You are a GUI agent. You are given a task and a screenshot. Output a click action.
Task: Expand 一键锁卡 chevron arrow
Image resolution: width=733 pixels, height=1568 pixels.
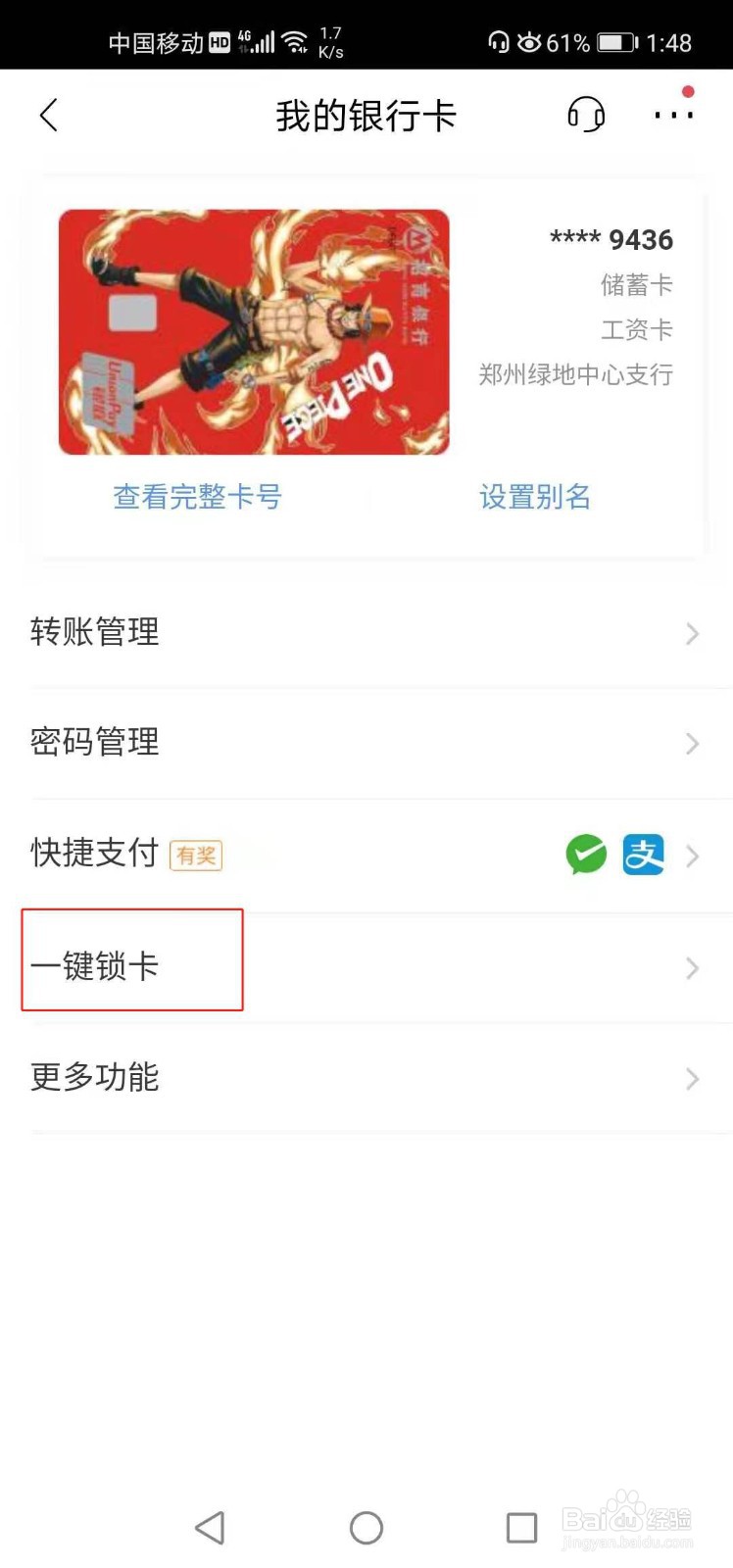tap(693, 968)
